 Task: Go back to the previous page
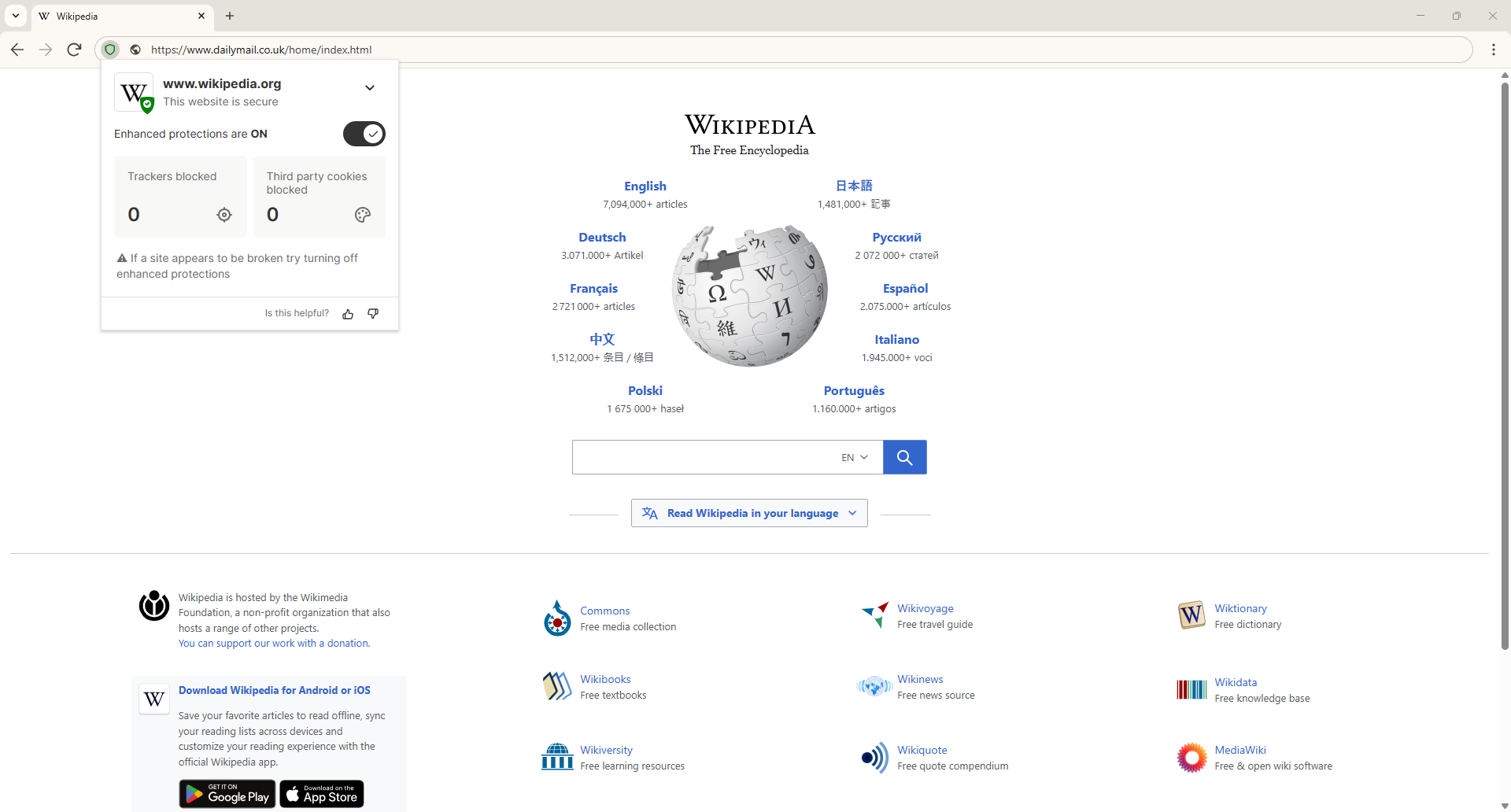pyautogui.click(x=17, y=50)
